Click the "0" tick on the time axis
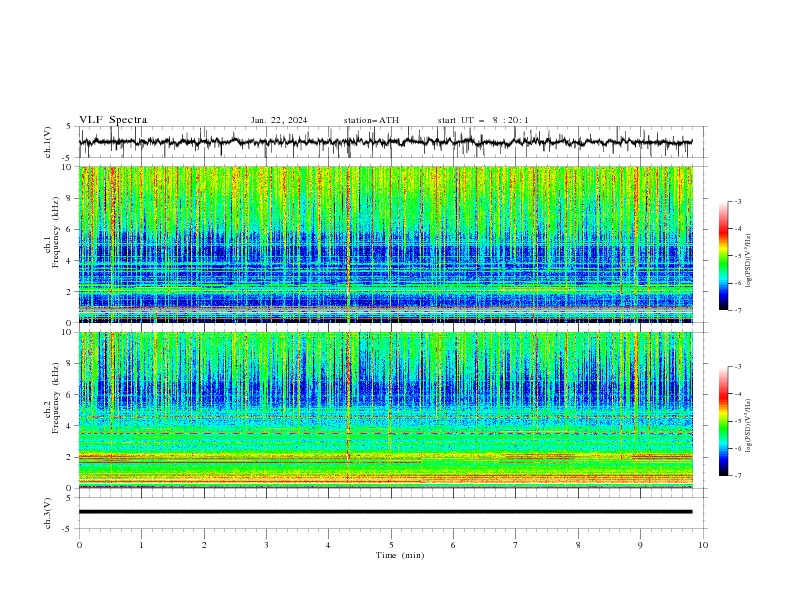The height and width of the screenshot is (612, 792). coord(79,545)
